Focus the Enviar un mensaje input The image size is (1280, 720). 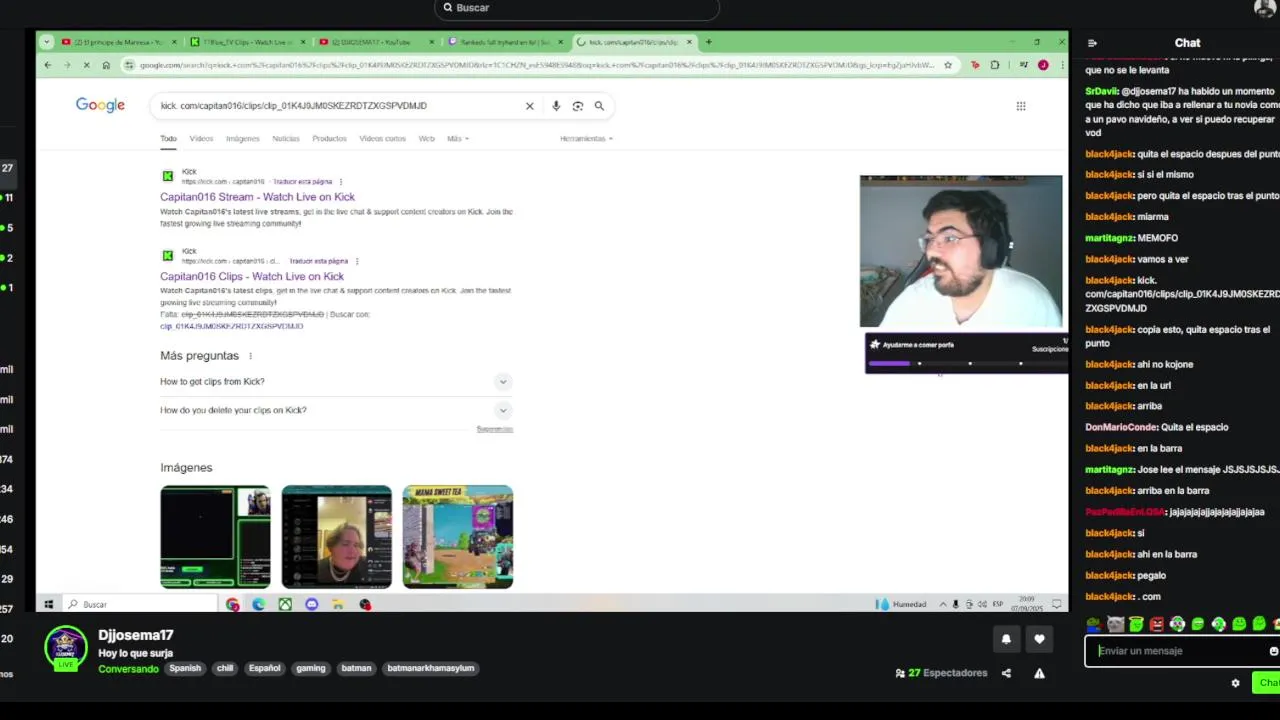pyautogui.click(x=1180, y=651)
